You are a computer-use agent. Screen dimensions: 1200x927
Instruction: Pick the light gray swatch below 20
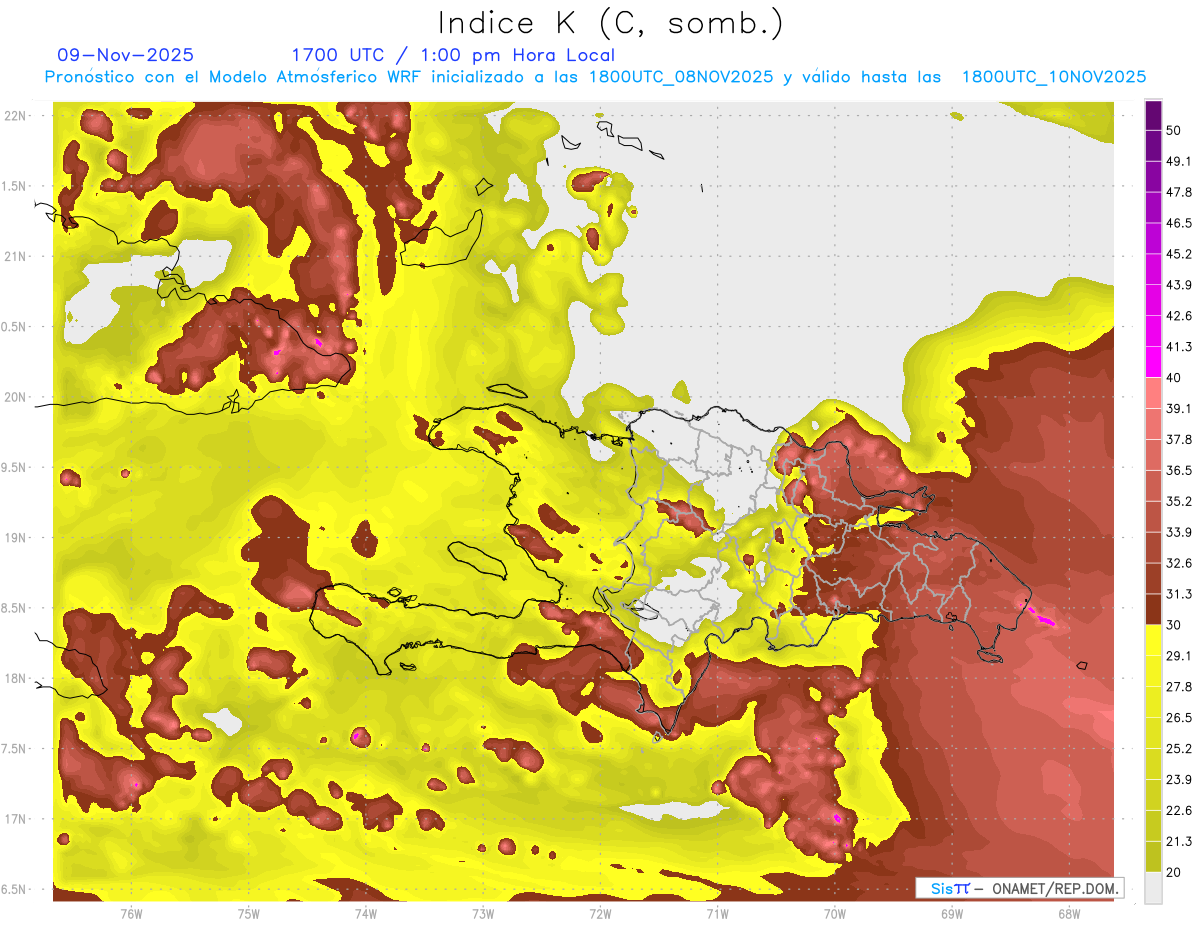(1154, 888)
